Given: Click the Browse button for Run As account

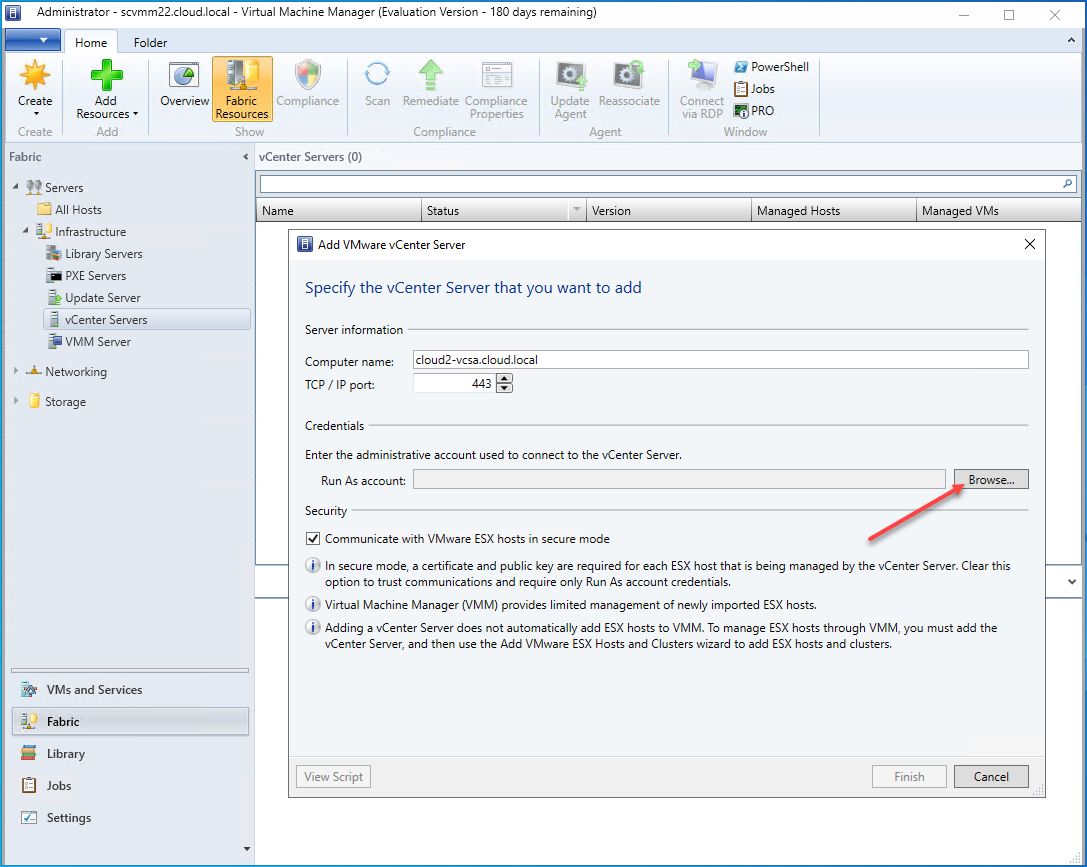Looking at the screenshot, I should (990, 480).
